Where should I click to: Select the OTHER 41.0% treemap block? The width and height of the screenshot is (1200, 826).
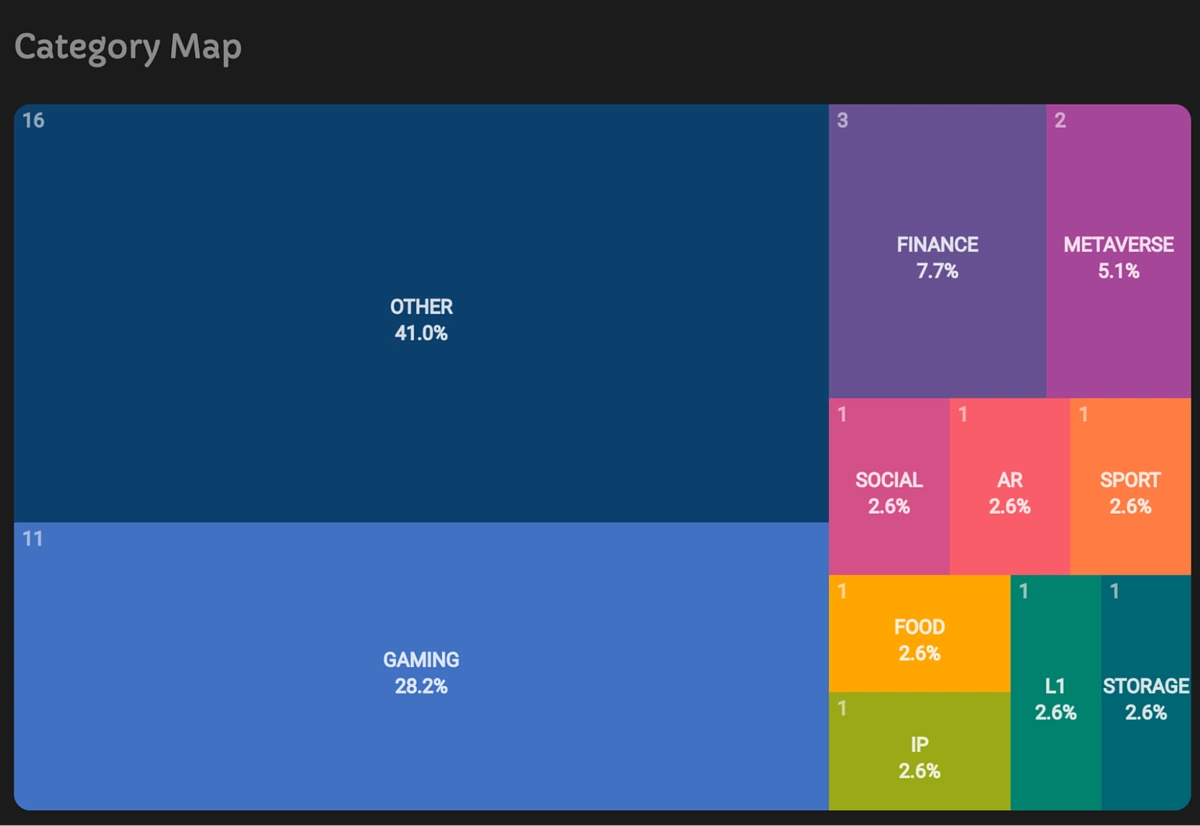pos(421,313)
